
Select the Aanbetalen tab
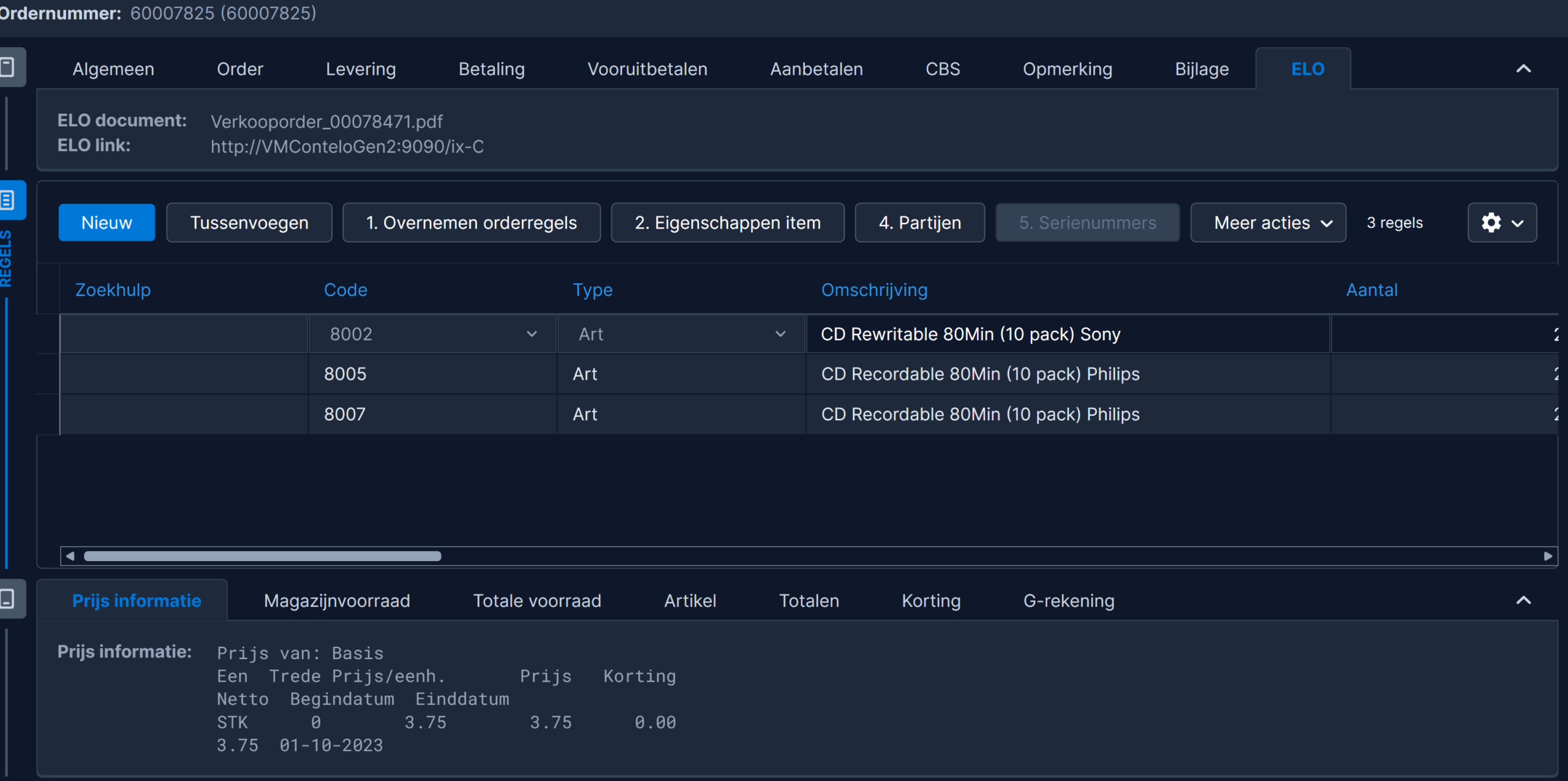coord(816,69)
